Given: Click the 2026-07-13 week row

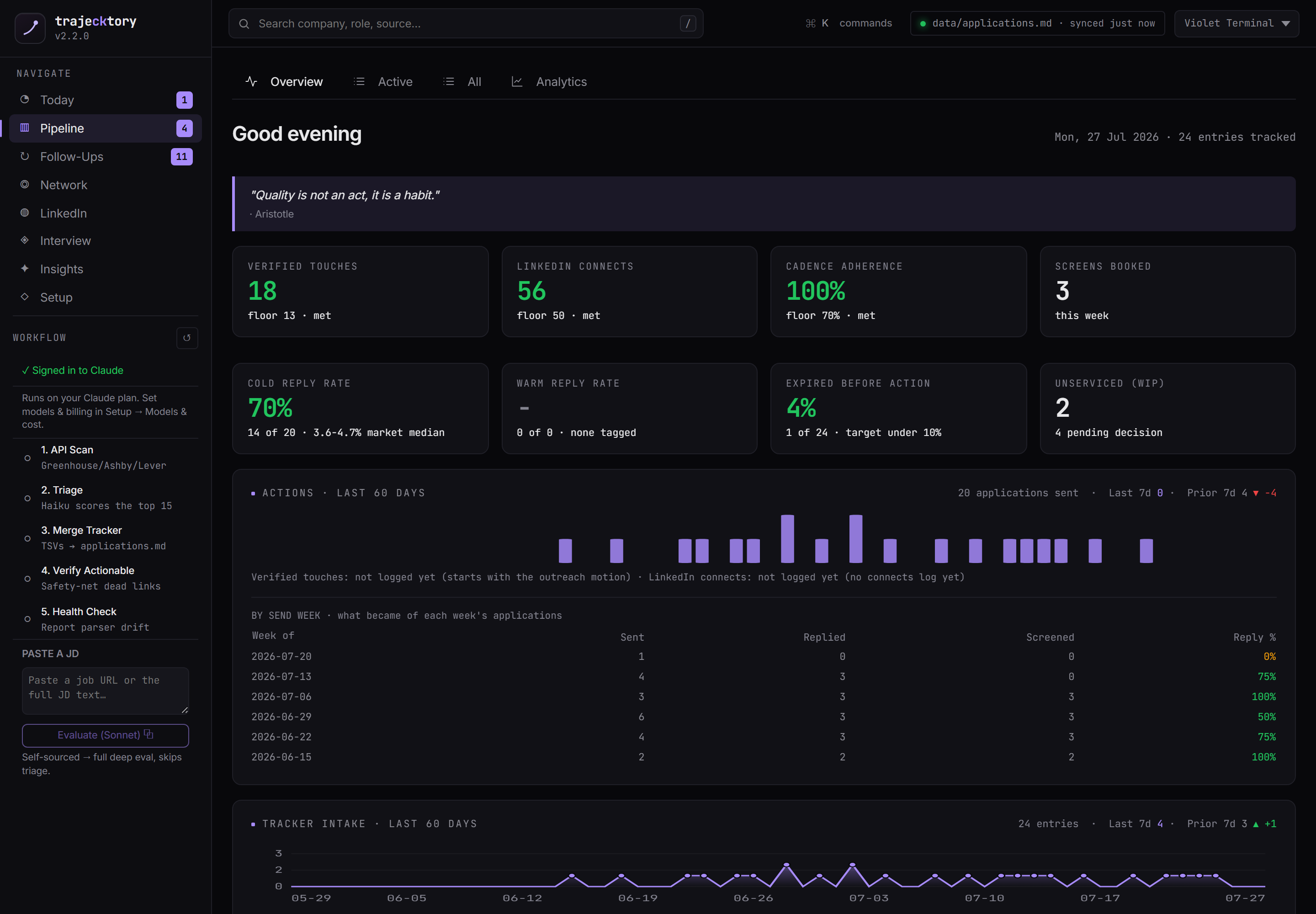Looking at the screenshot, I should point(764,676).
